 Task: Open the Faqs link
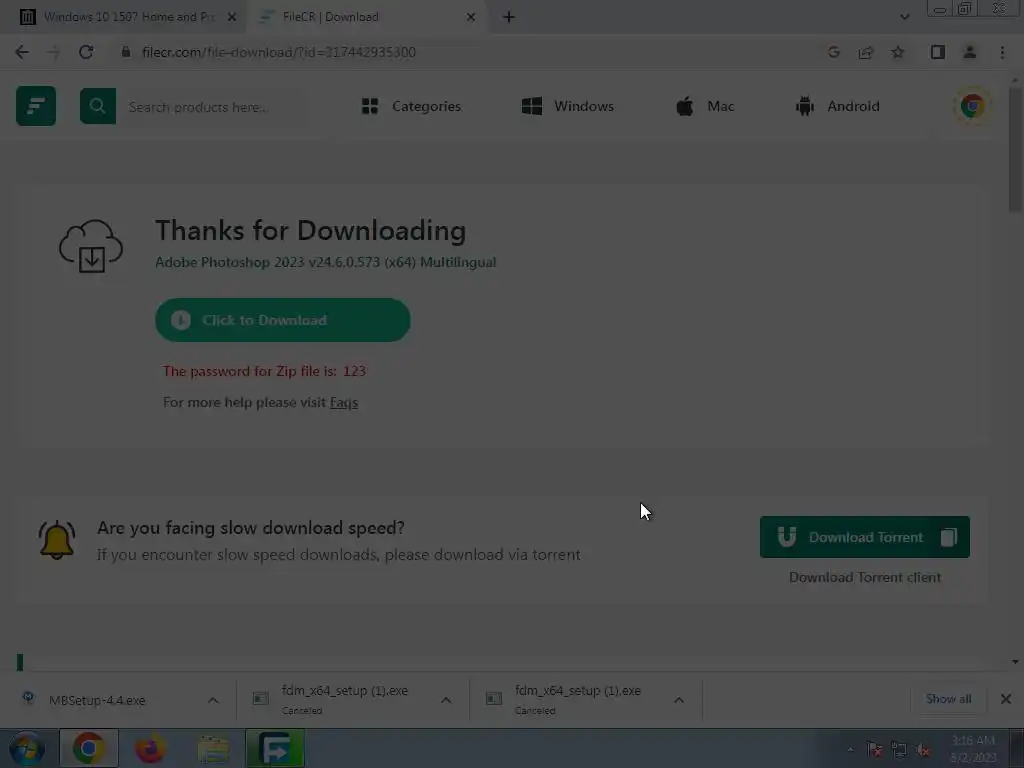[x=344, y=402]
